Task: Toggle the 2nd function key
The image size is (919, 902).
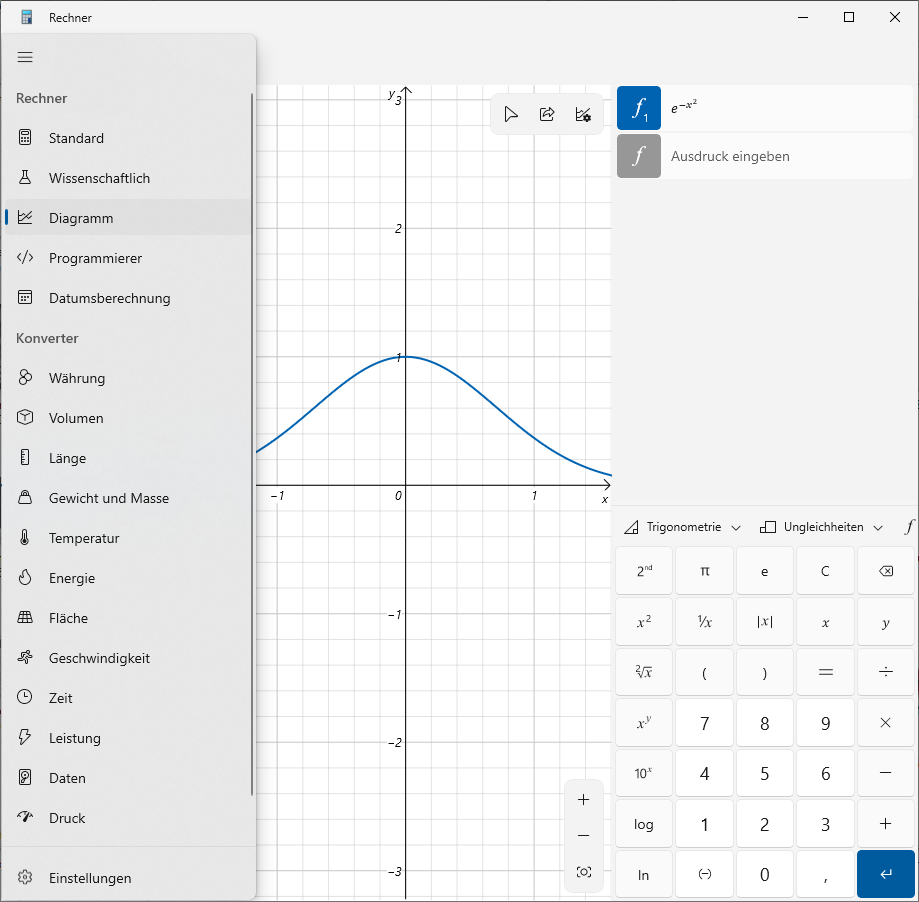Action: point(644,571)
